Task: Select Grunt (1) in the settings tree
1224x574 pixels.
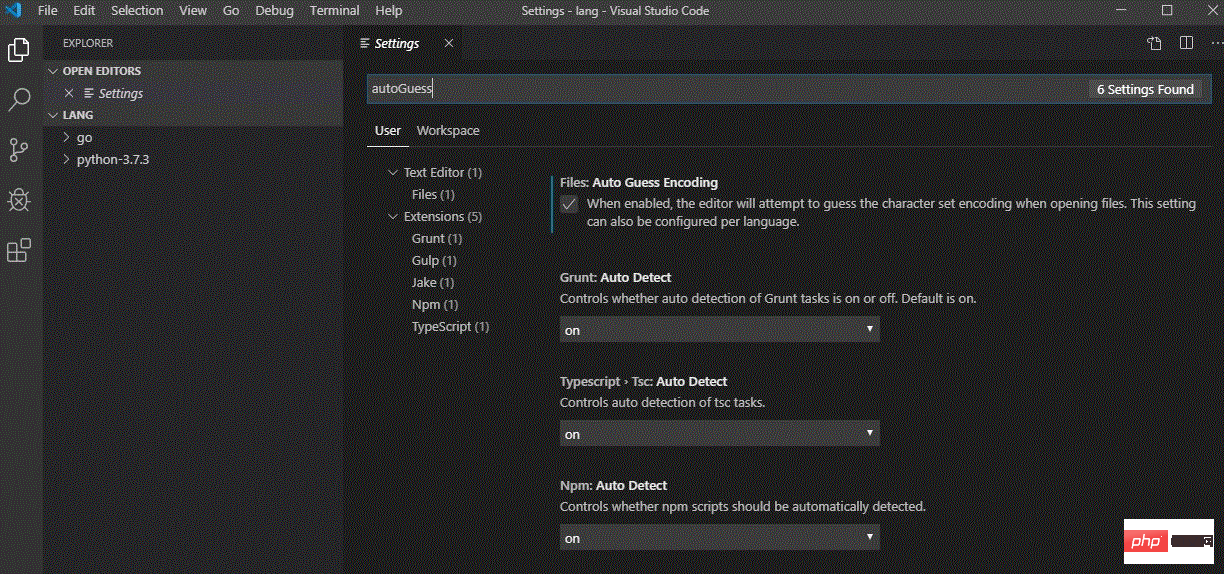Action: (437, 239)
